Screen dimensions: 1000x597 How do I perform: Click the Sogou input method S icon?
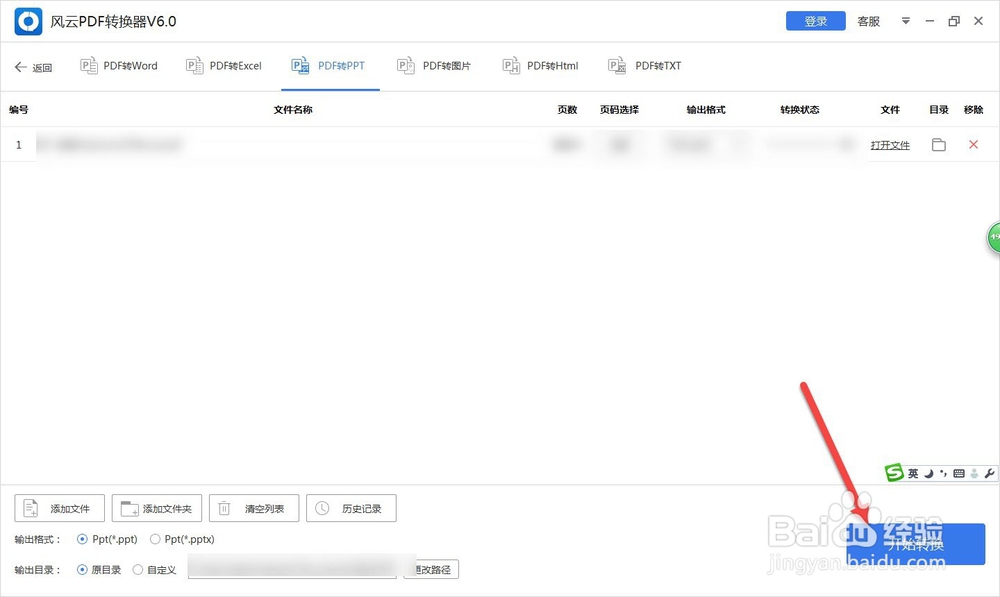[x=894, y=473]
